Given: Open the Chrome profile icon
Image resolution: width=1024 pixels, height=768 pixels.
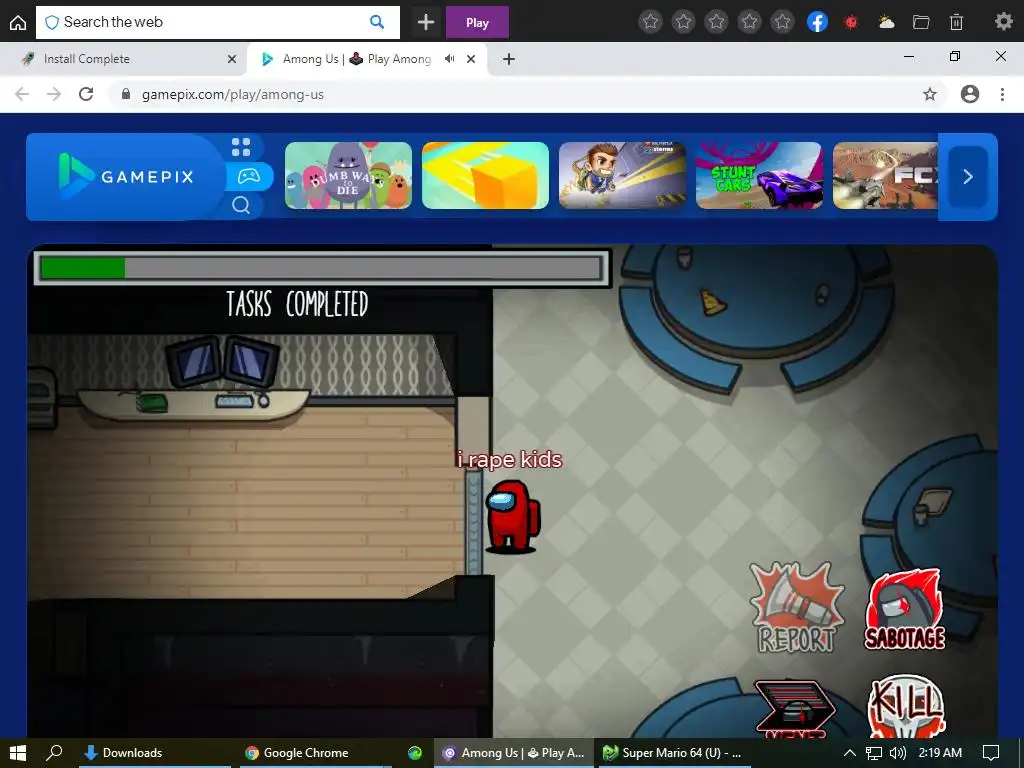Looking at the screenshot, I should (x=970, y=94).
